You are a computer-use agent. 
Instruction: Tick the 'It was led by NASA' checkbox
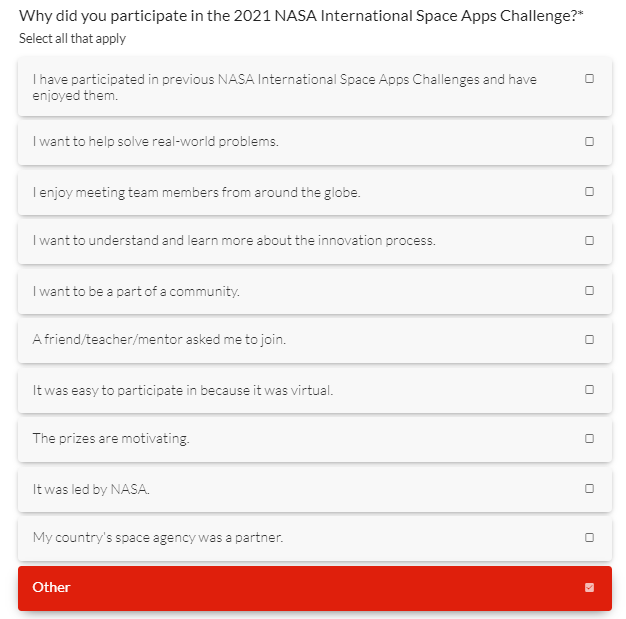tap(589, 489)
